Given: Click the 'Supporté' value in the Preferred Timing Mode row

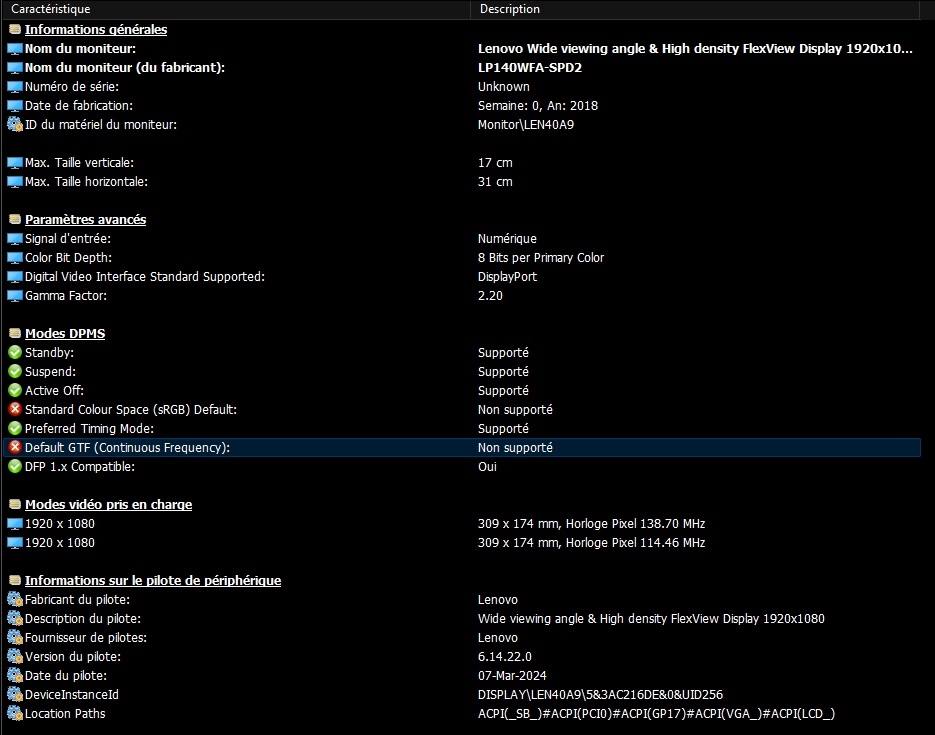Looking at the screenshot, I should (x=503, y=429).
